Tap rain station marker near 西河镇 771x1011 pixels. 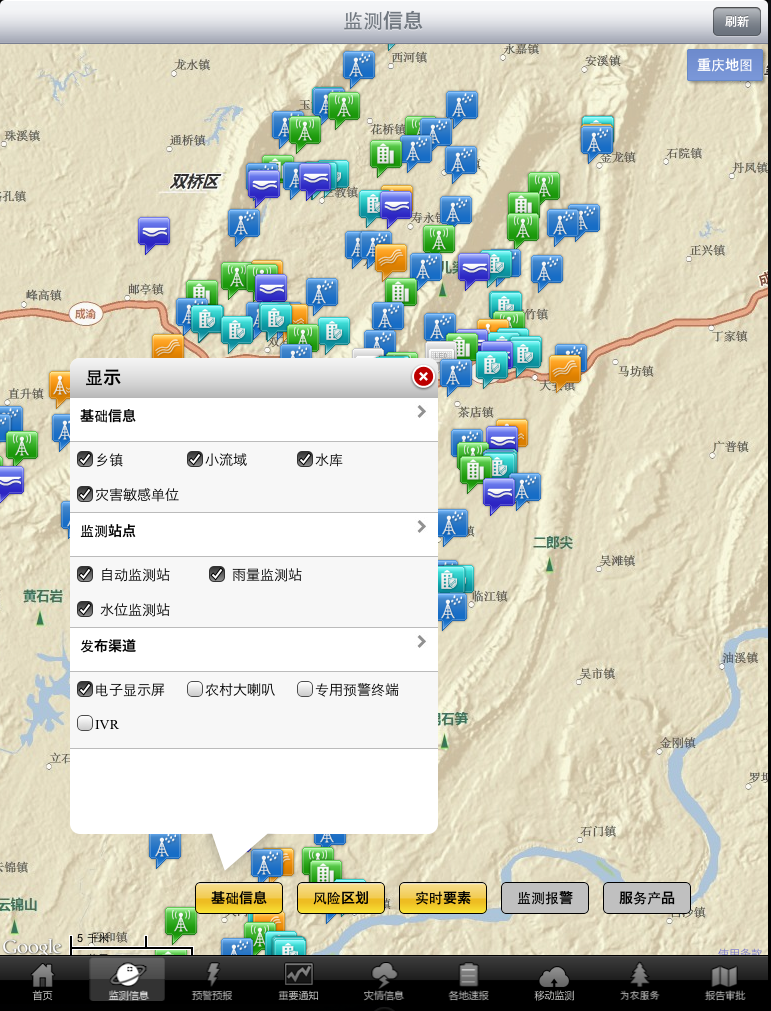click(x=358, y=67)
